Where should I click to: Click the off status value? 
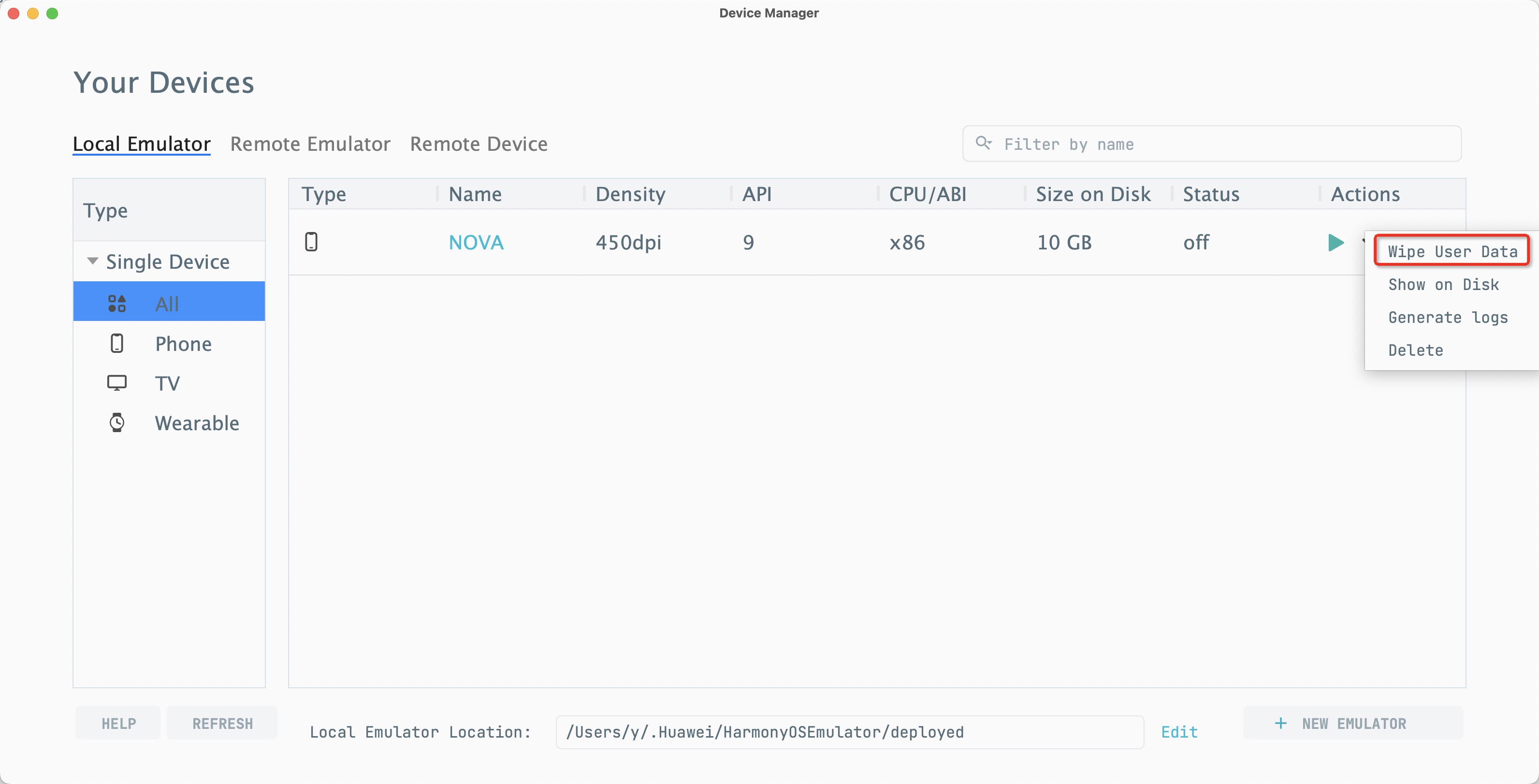point(1196,242)
